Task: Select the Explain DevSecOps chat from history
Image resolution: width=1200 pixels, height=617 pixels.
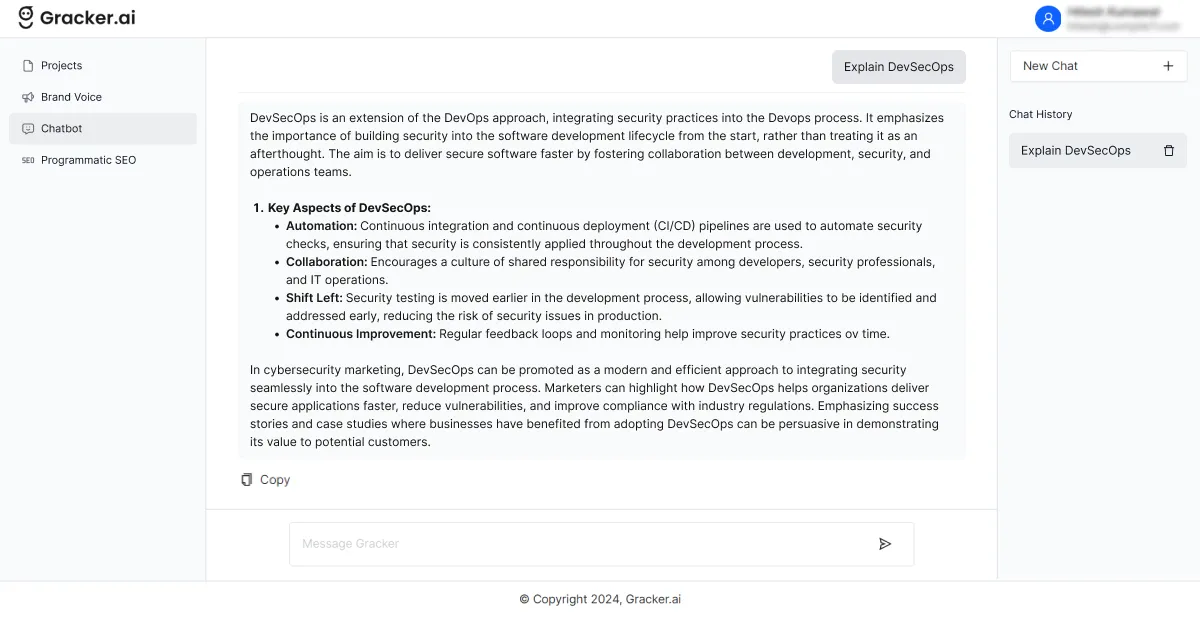Action: pos(1076,150)
